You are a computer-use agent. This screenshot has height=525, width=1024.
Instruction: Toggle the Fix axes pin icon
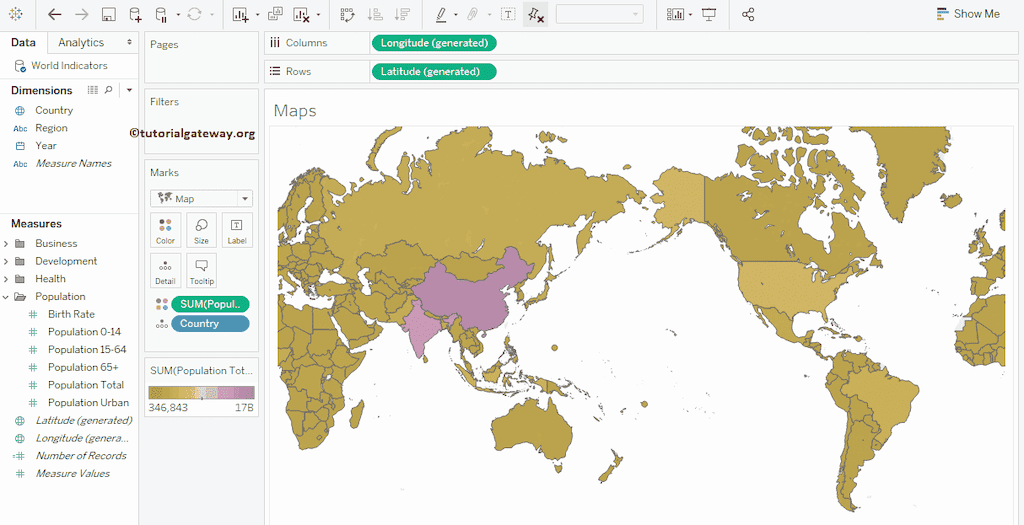pos(536,14)
